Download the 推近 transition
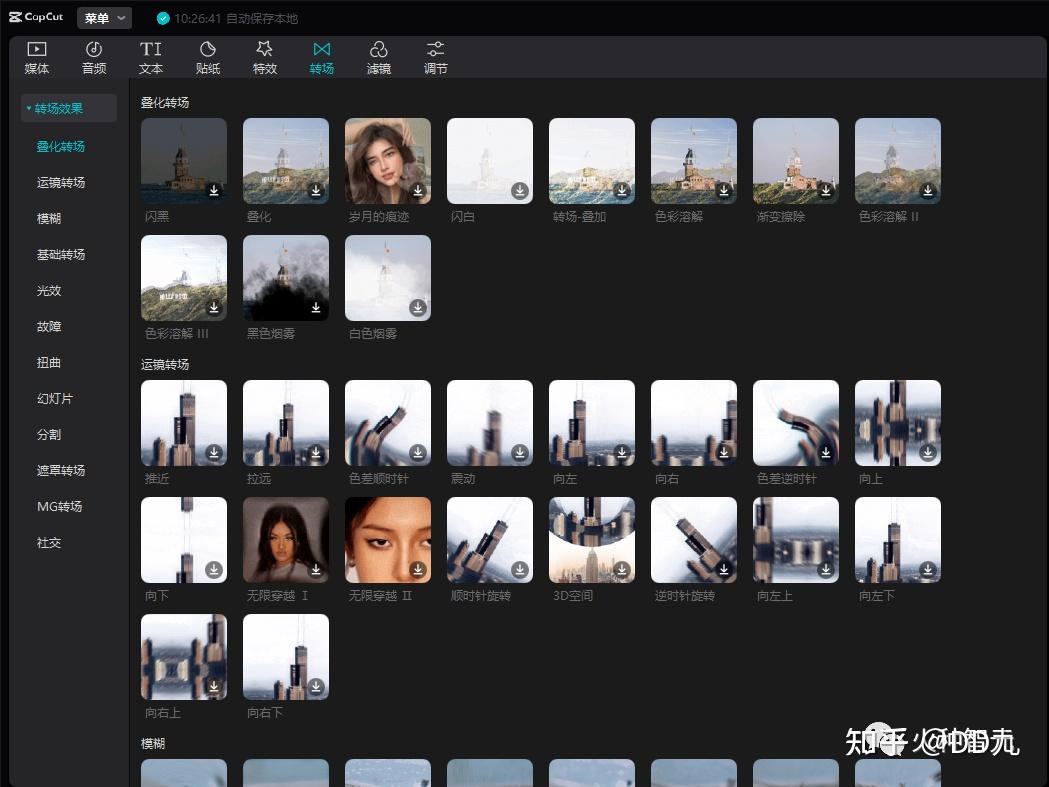The height and width of the screenshot is (787, 1049). [x=214, y=452]
